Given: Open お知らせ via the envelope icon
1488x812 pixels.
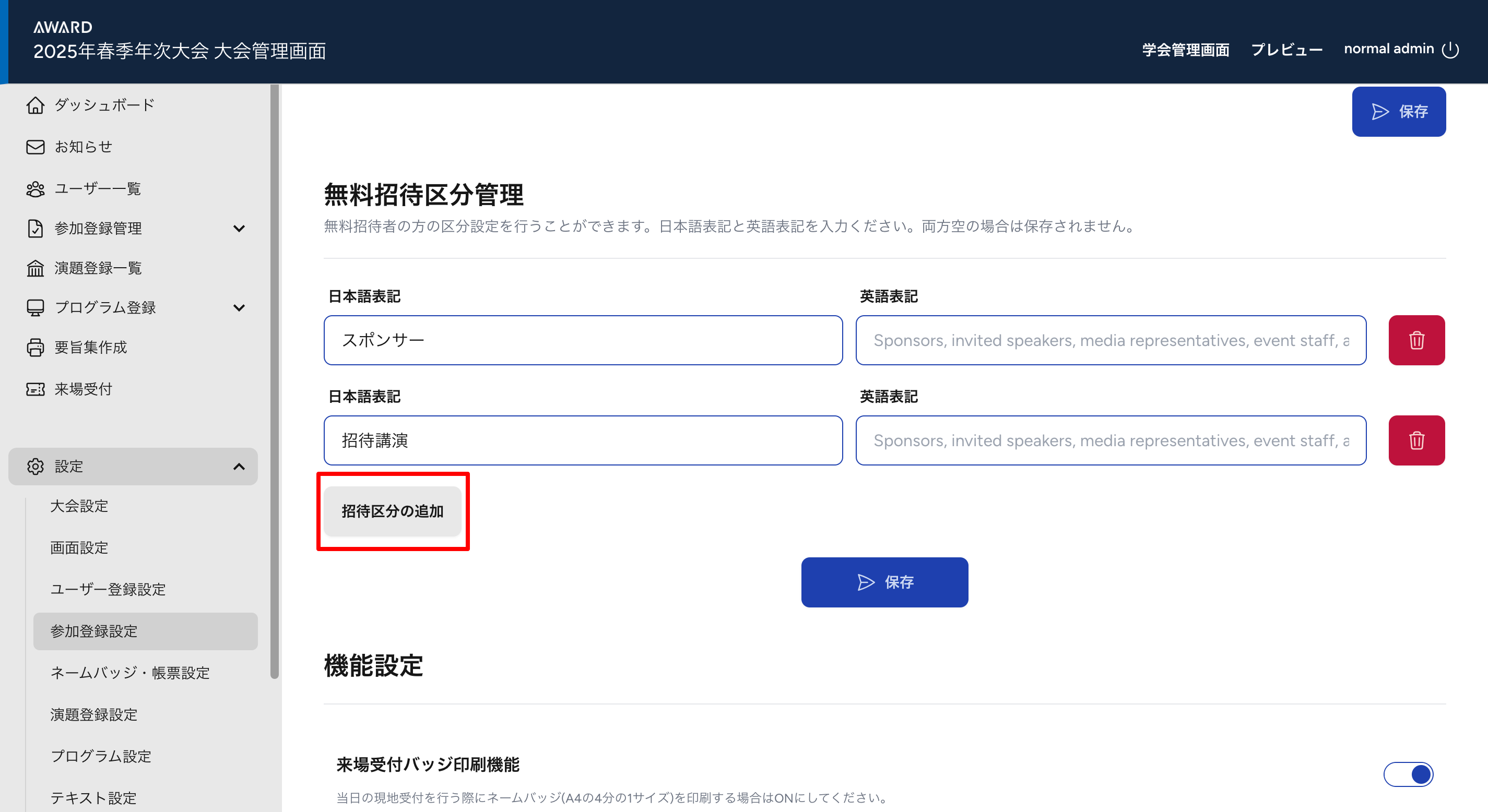Looking at the screenshot, I should (35, 147).
